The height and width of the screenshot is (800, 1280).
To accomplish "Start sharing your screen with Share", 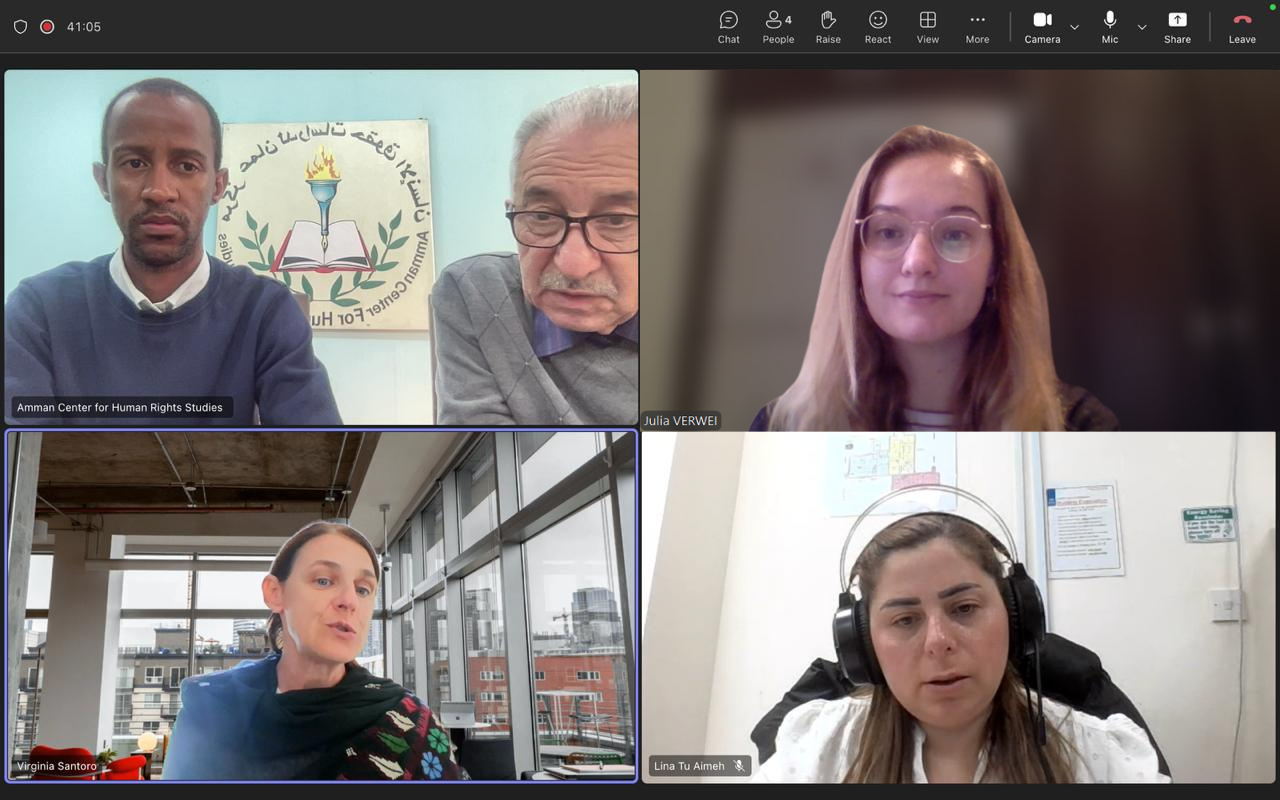I will (x=1177, y=27).
